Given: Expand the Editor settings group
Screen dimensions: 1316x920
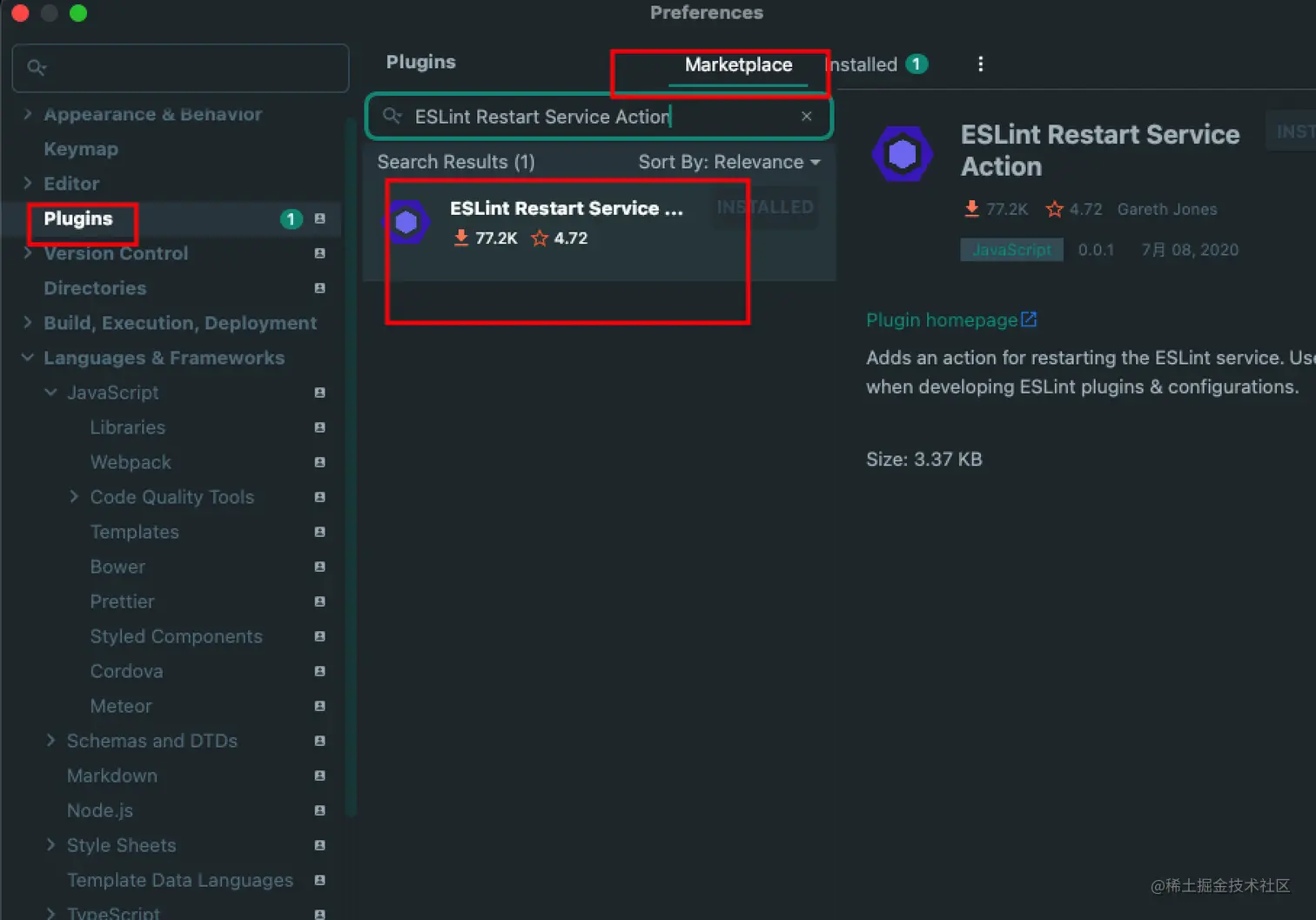Looking at the screenshot, I should pos(28,184).
